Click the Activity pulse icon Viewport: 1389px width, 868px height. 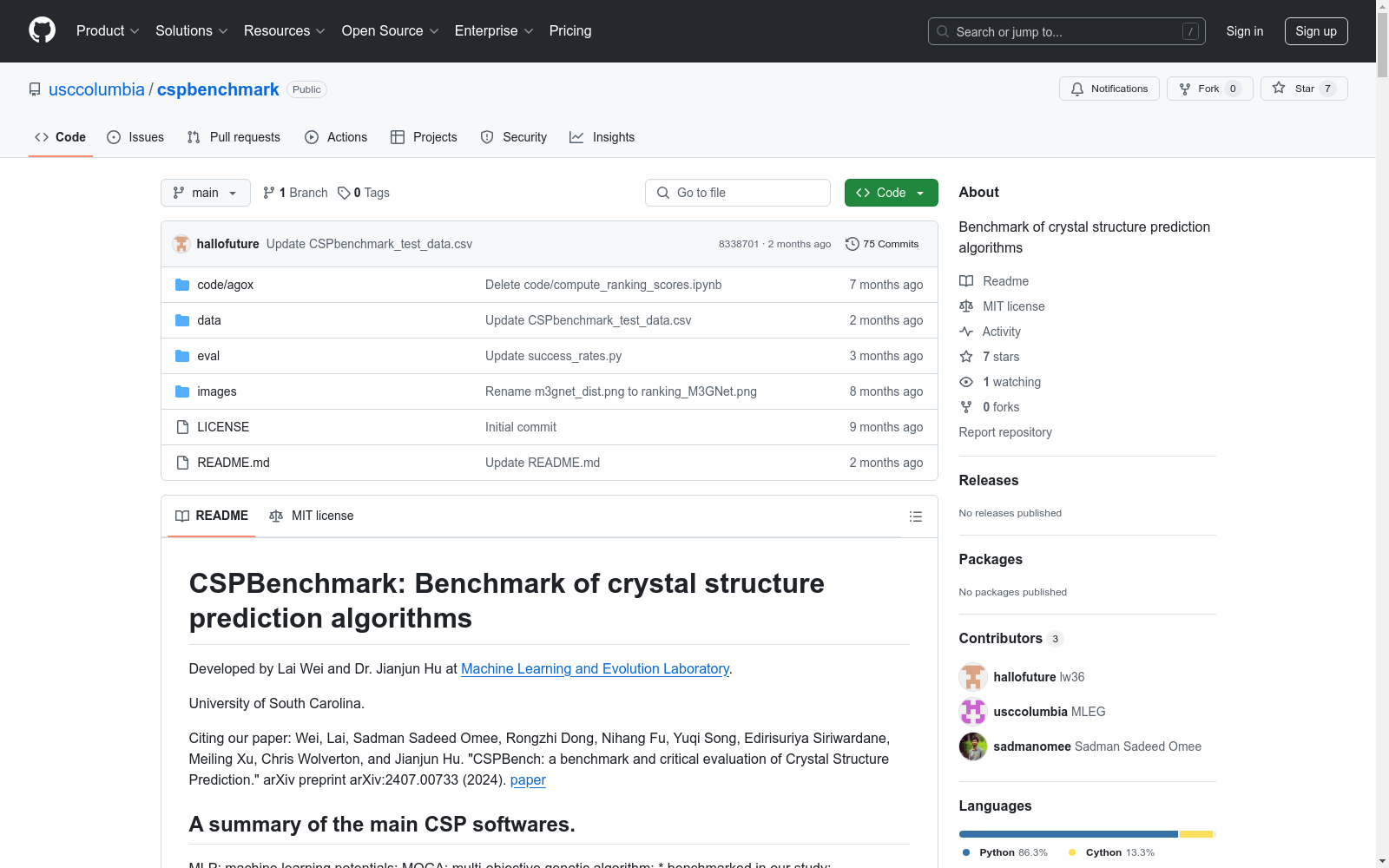(x=966, y=332)
